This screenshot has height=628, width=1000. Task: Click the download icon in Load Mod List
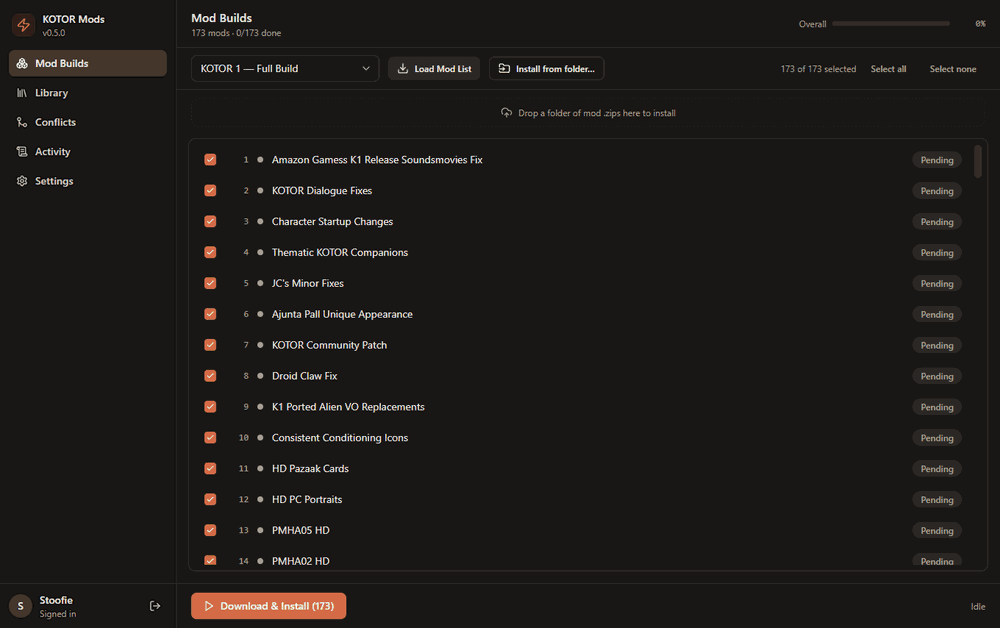click(403, 68)
